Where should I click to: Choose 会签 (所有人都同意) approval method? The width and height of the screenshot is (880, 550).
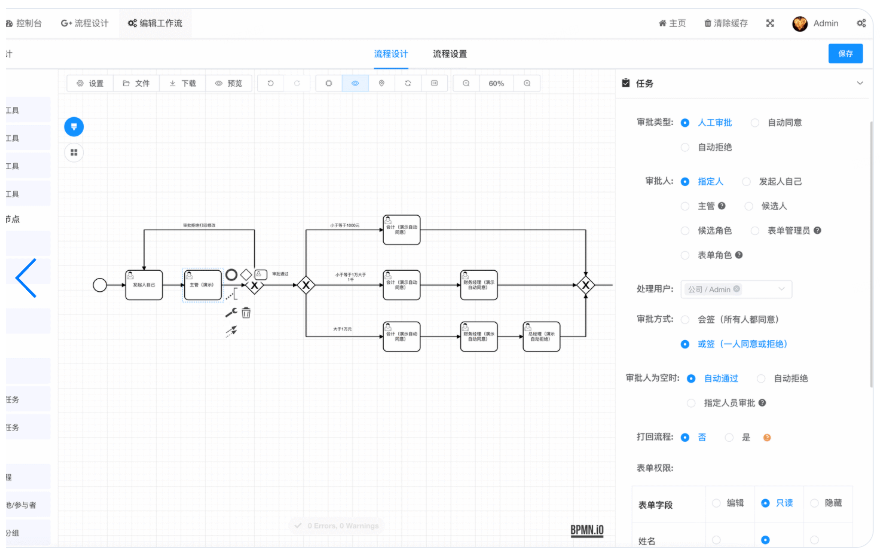(685, 319)
